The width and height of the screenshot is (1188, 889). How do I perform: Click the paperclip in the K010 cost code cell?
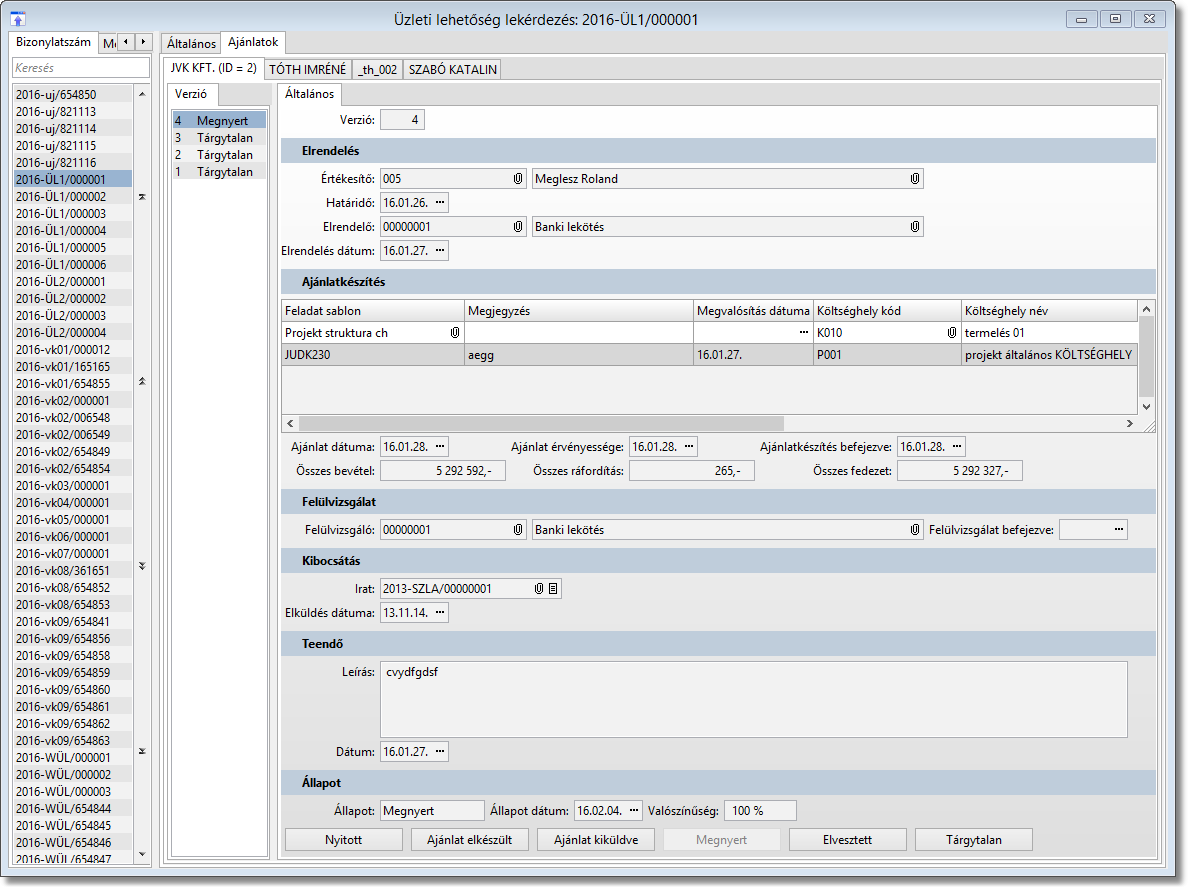951,333
